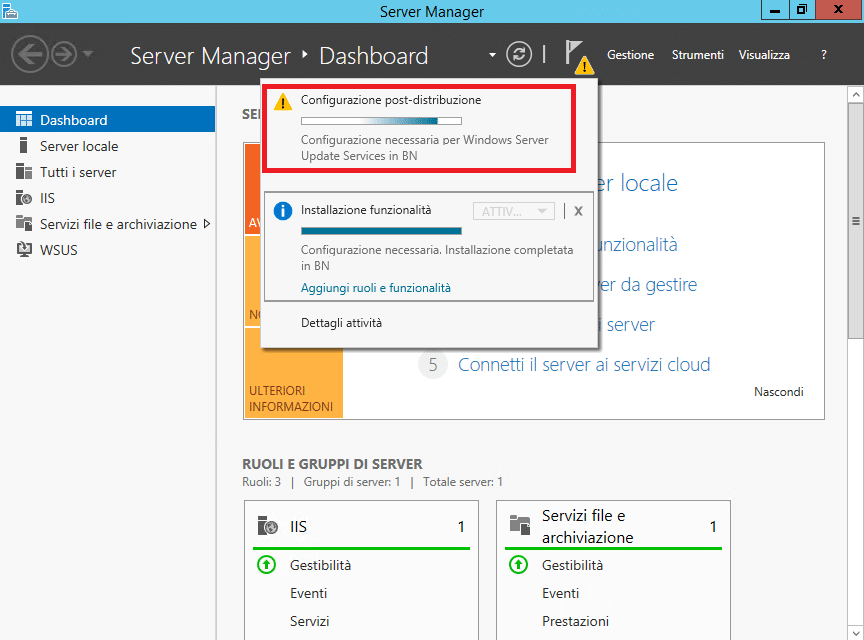Open WSUS in the side panel
Image resolution: width=864 pixels, height=640 pixels.
pyautogui.click(x=107, y=250)
